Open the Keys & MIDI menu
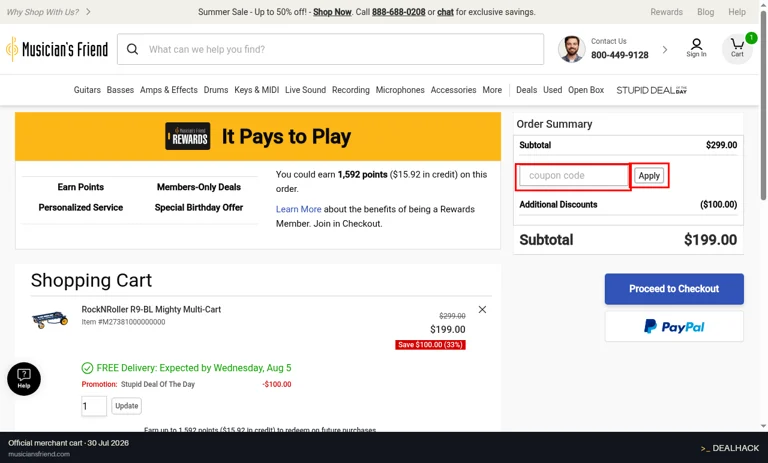Viewport: 768px width, 463px height. (x=257, y=90)
